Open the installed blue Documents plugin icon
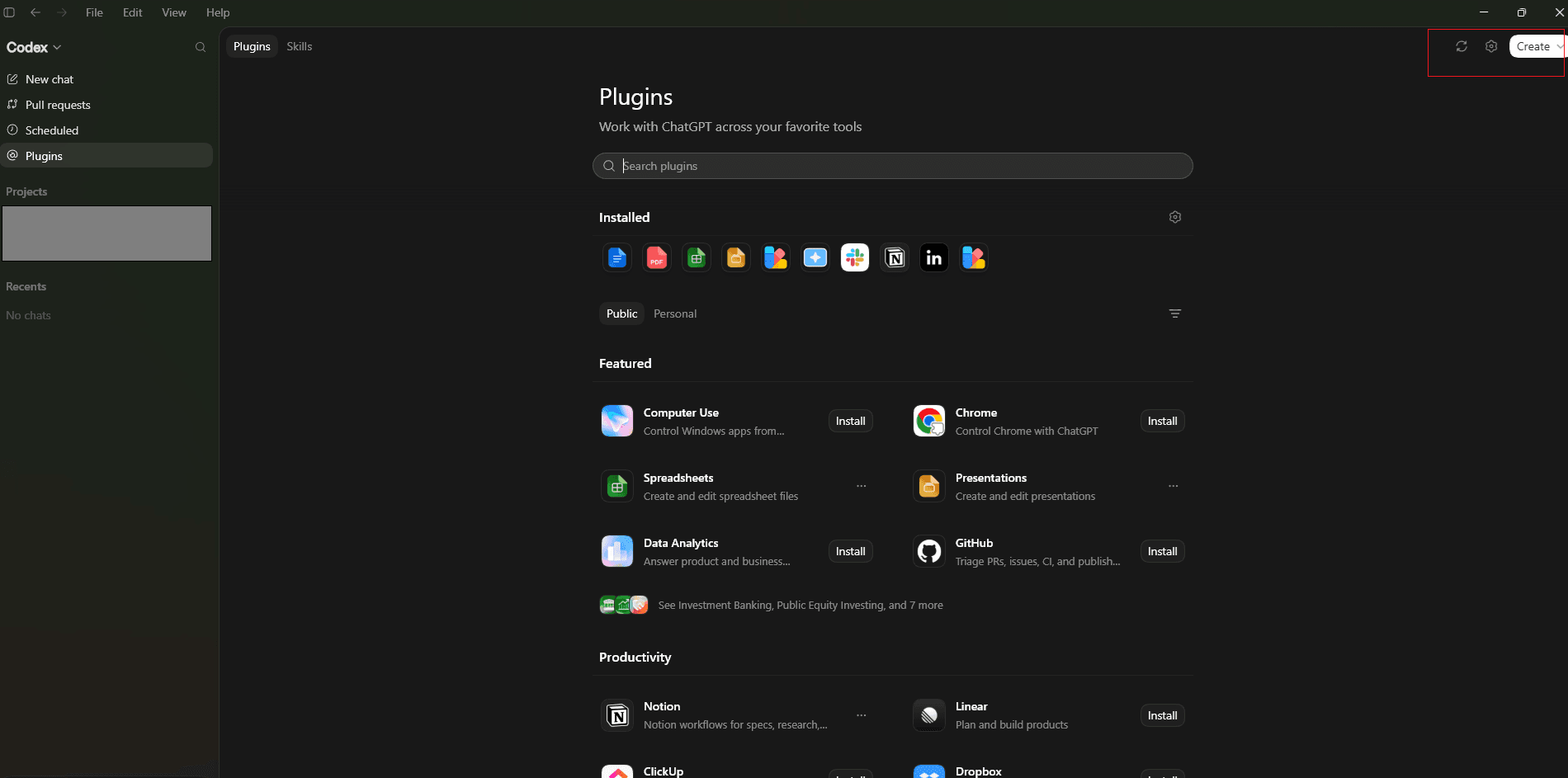Image resolution: width=1568 pixels, height=778 pixels. coord(617,257)
